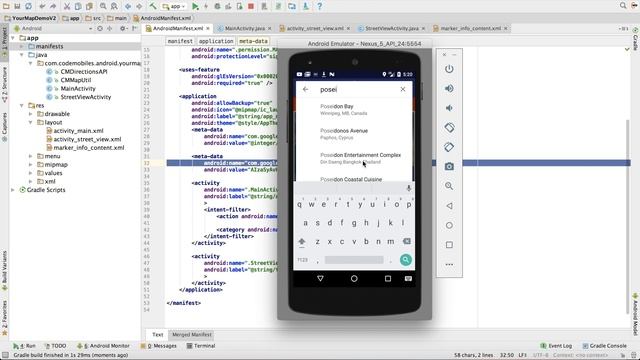Viewport: 640px width, 360px height.
Task: Select the main breadcrumb folder
Action: point(117,18)
